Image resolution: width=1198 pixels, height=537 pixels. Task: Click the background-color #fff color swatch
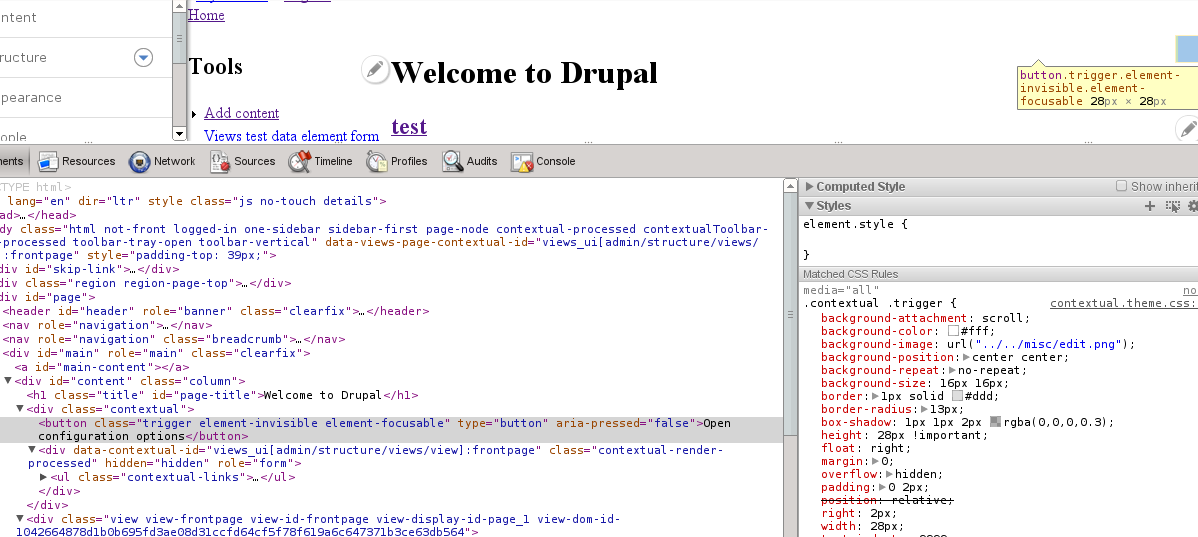click(954, 331)
